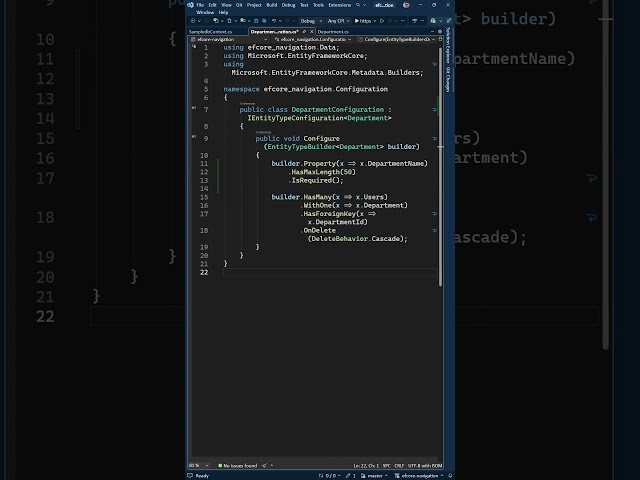This screenshot has width=640, height=480.
Task: Open the Tools menu
Action: pyautogui.click(x=318, y=5)
